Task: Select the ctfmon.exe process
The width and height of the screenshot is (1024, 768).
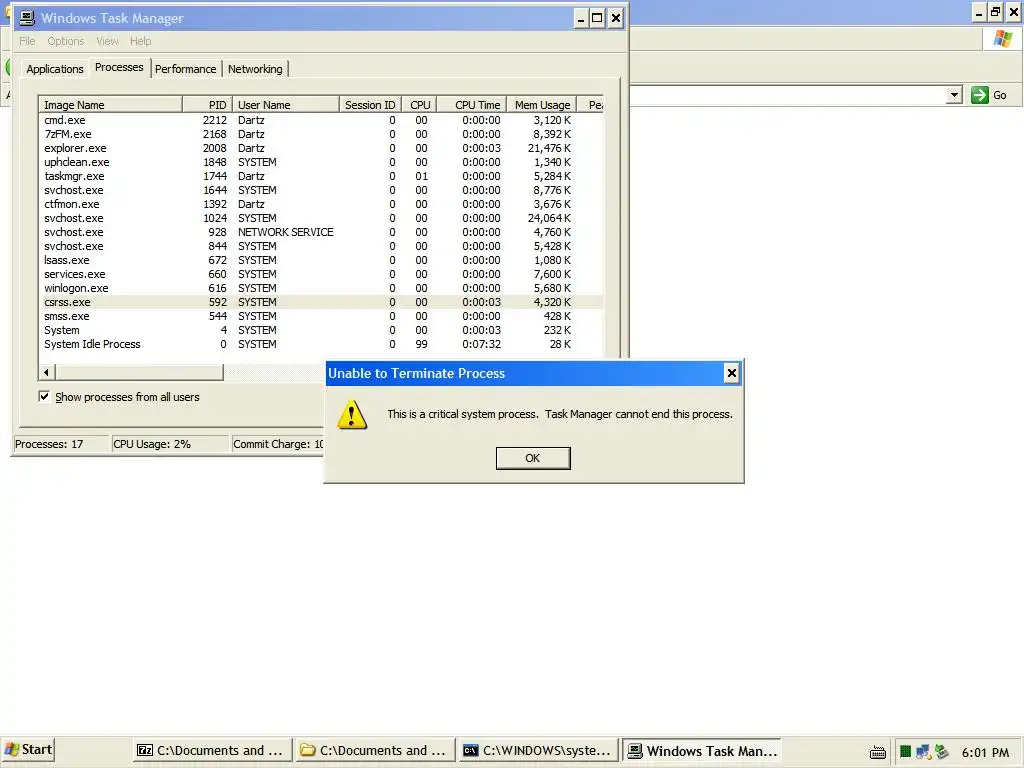Action: [x=321, y=204]
